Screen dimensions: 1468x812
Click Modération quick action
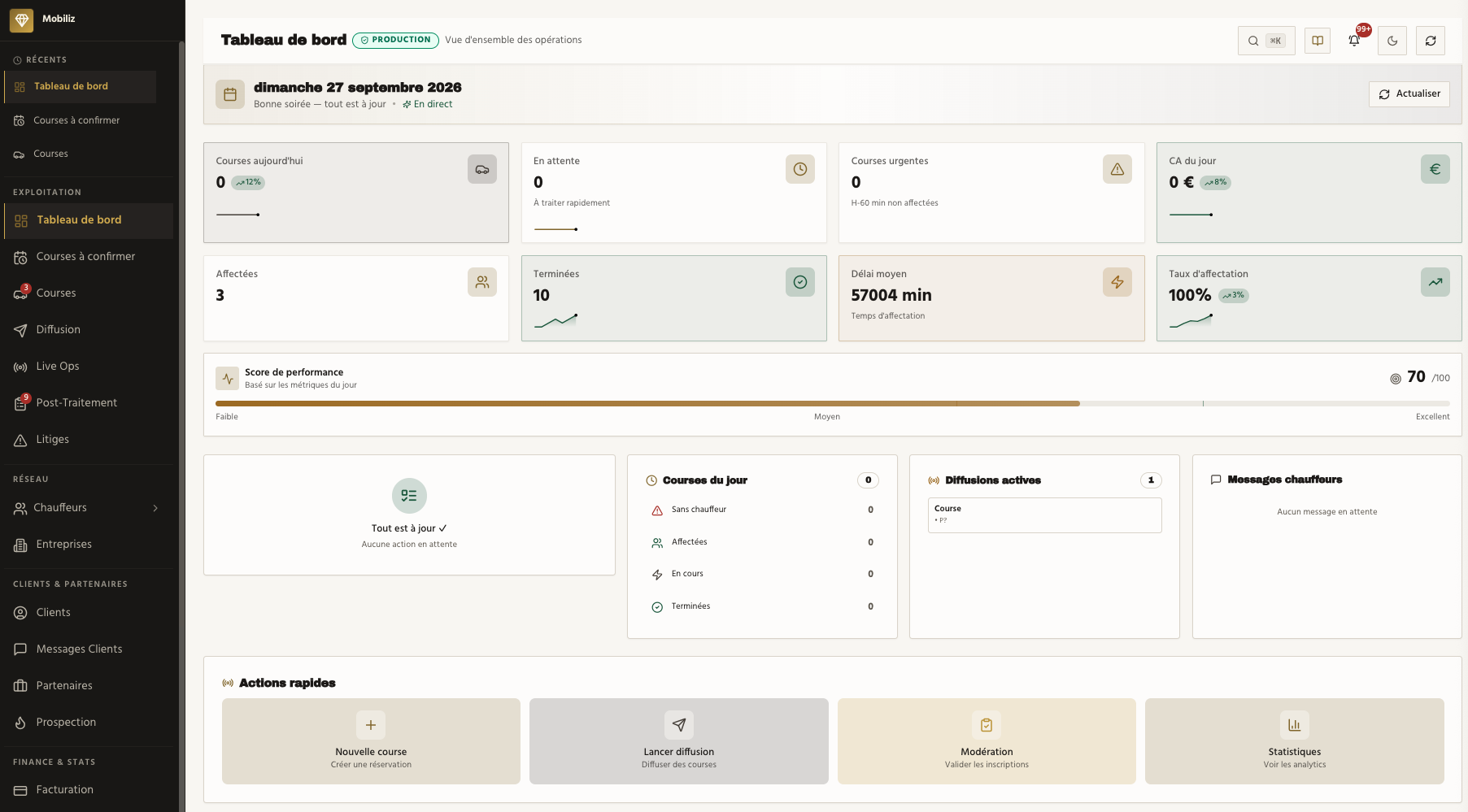tap(987, 741)
